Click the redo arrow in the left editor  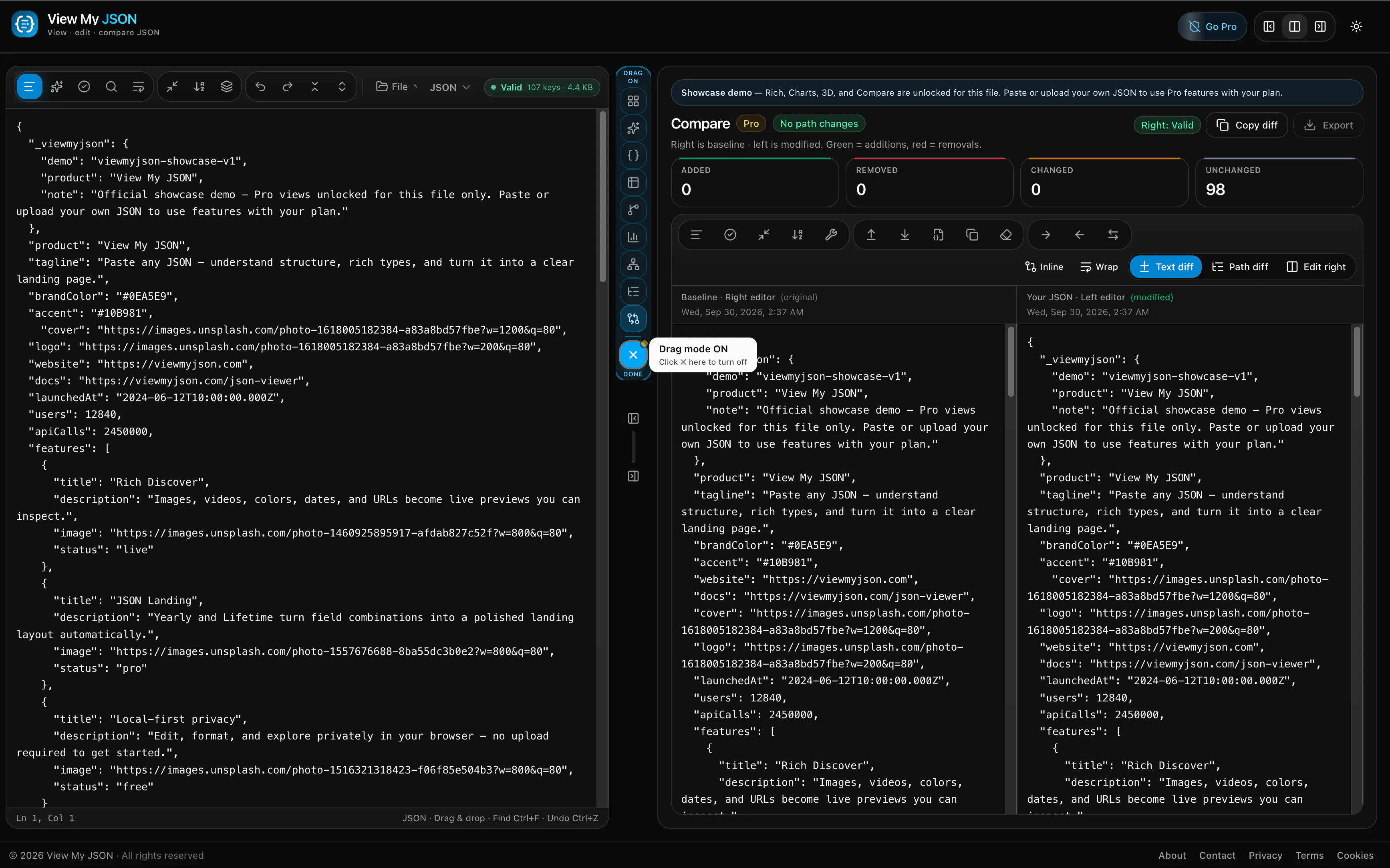point(288,87)
